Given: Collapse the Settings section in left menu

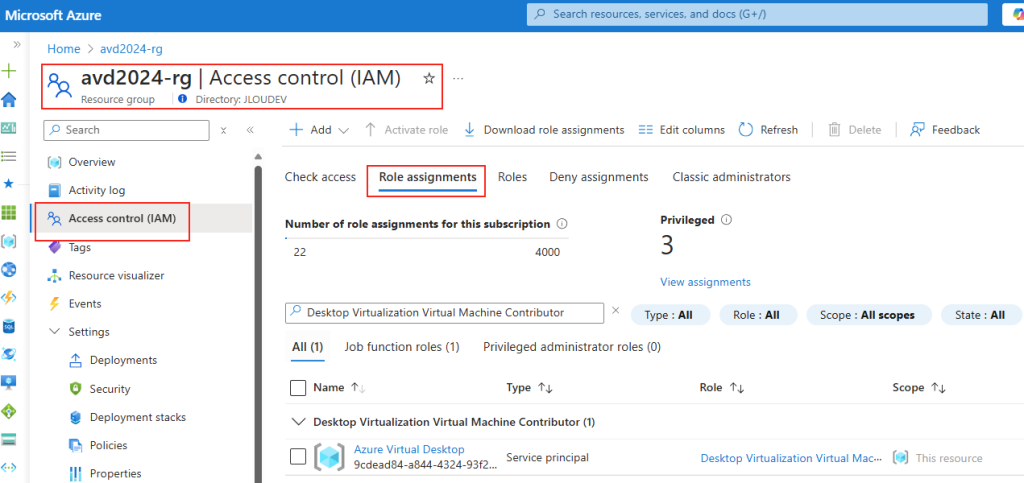Looking at the screenshot, I should [56, 332].
